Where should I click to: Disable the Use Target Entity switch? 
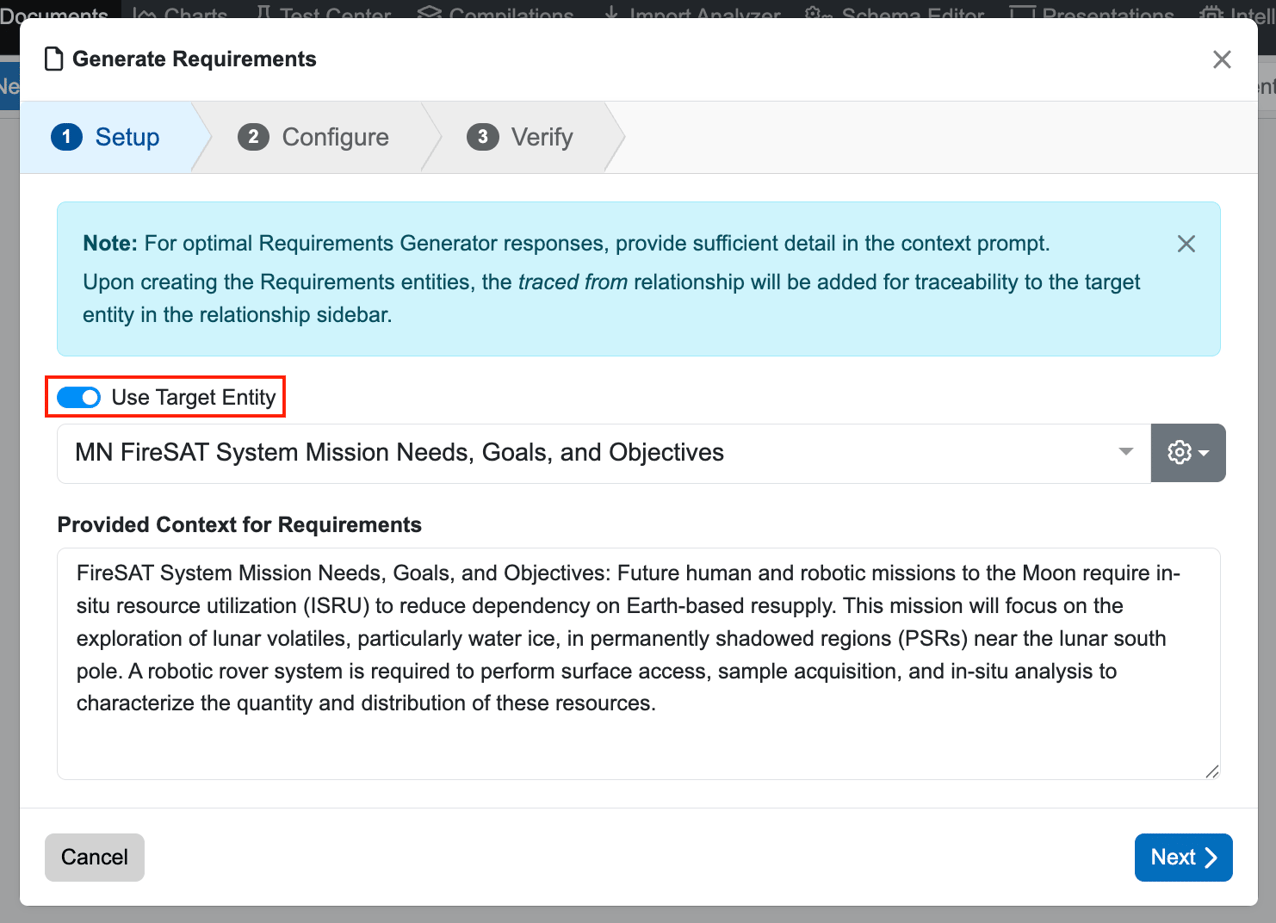79,398
